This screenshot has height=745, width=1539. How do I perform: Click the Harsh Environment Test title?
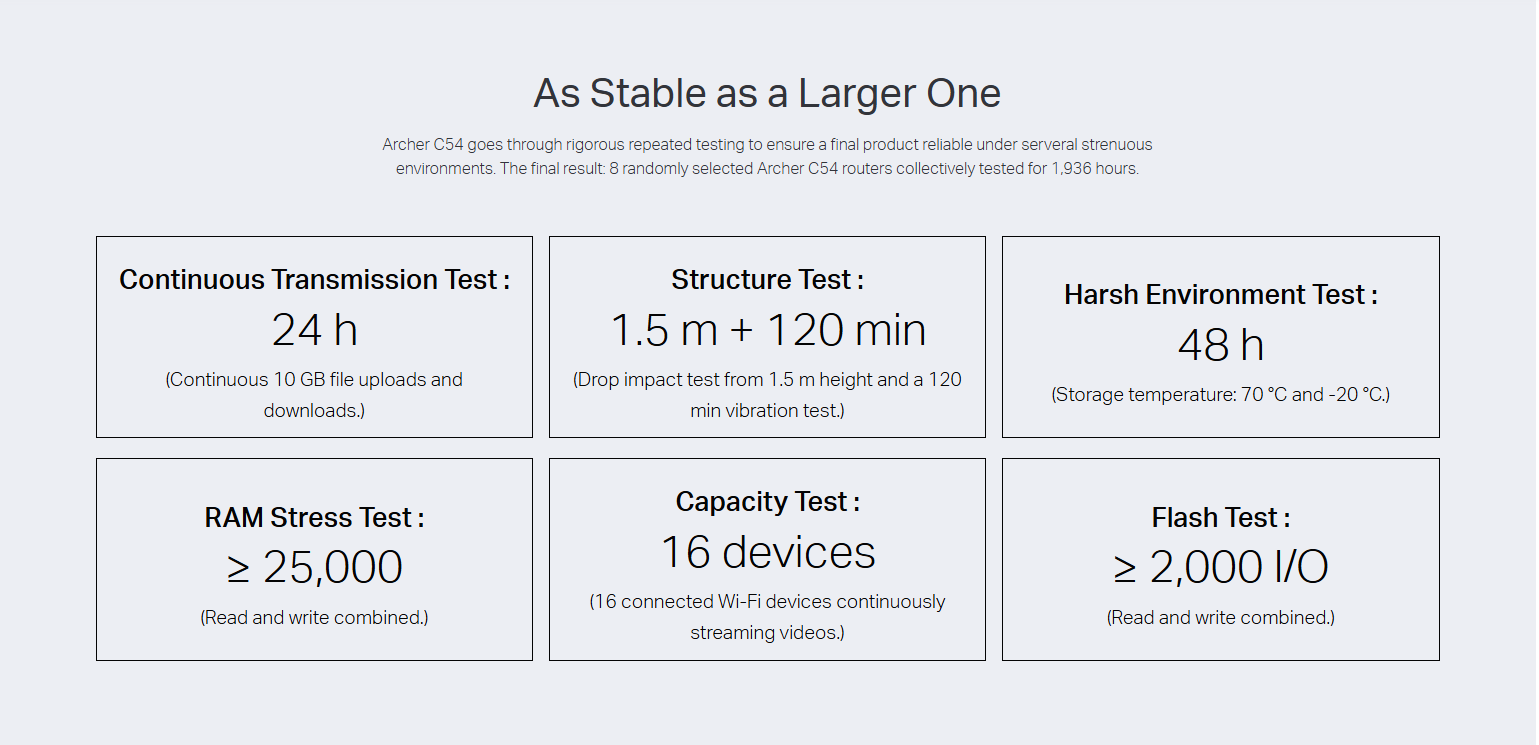click(x=1220, y=295)
